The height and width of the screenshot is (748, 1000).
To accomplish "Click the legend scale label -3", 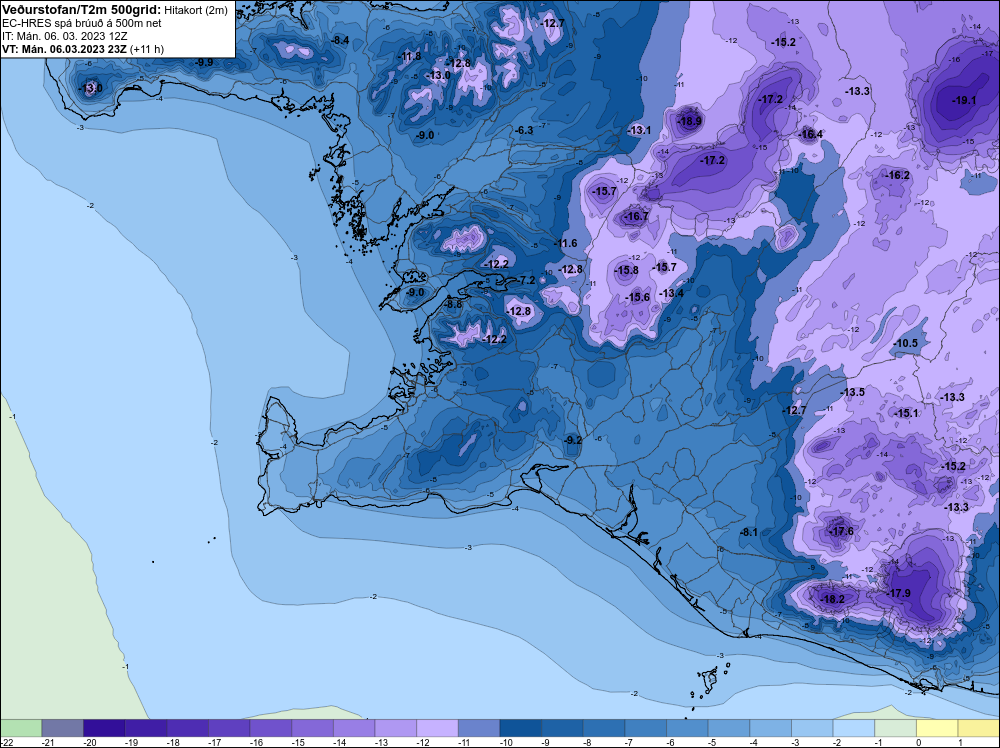I will (x=797, y=742).
